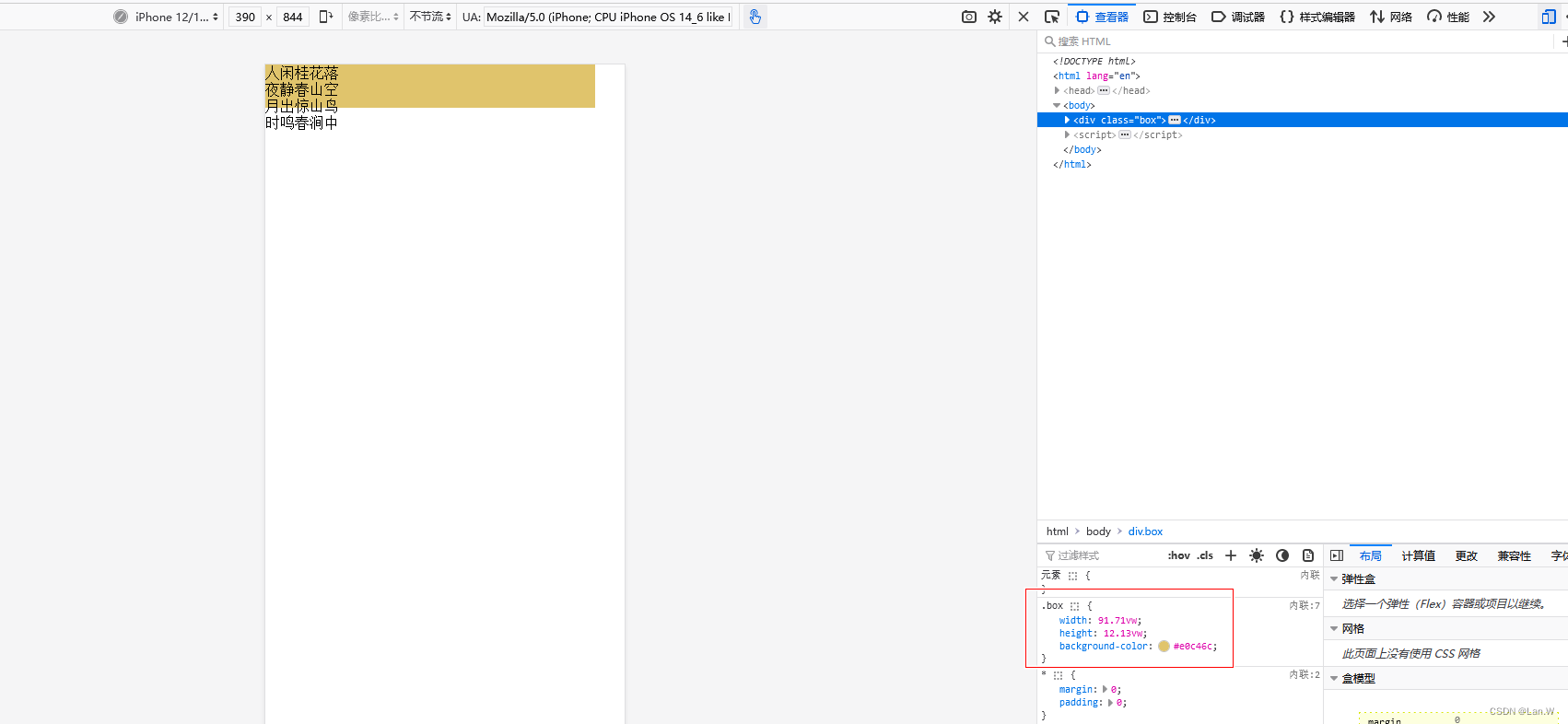Select the 兼容性 compatibility sidebar tab
Screen dimensions: 1568x724
1514,555
